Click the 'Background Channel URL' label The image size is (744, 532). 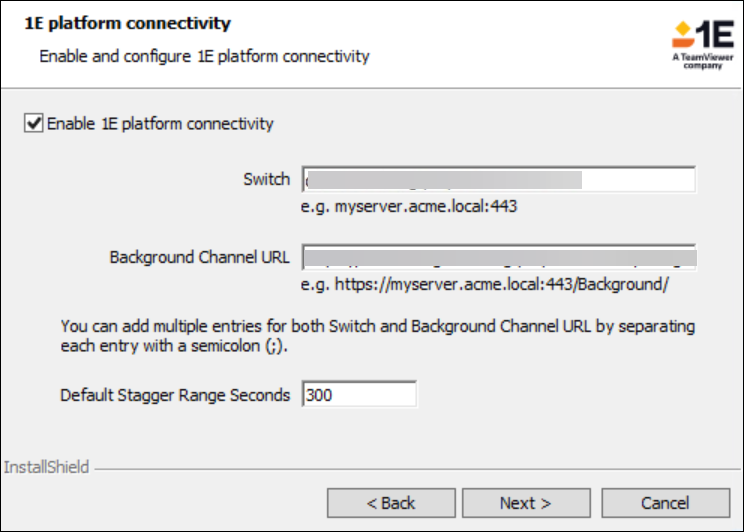pyautogui.click(x=200, y=257)
